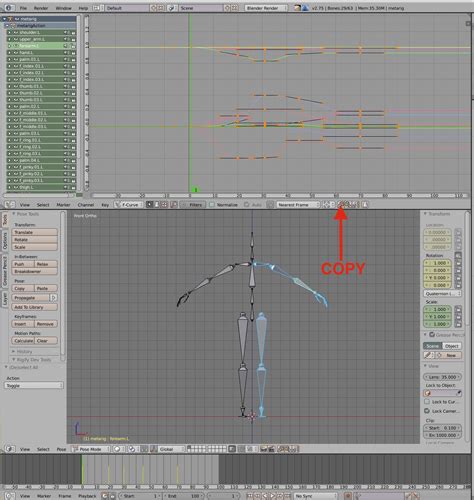Click the auto keyframe record button
The height and width of the screenshot is (500, 474).
pyautogui.click(x=347, y=496)
